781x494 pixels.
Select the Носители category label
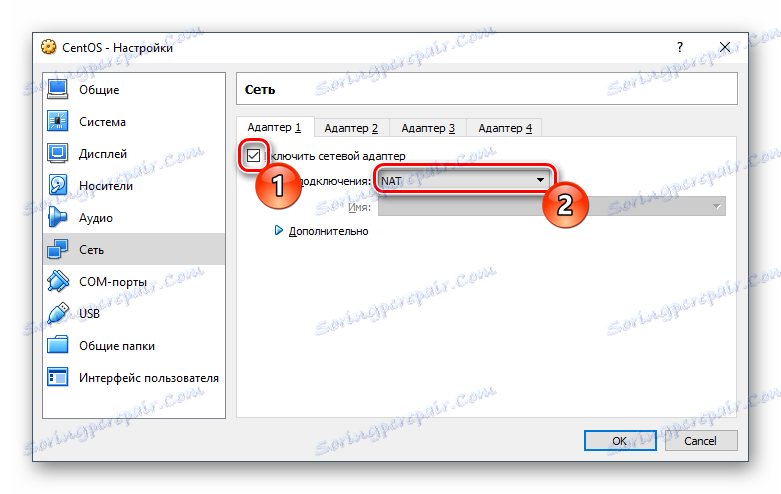tap(106, 186)
